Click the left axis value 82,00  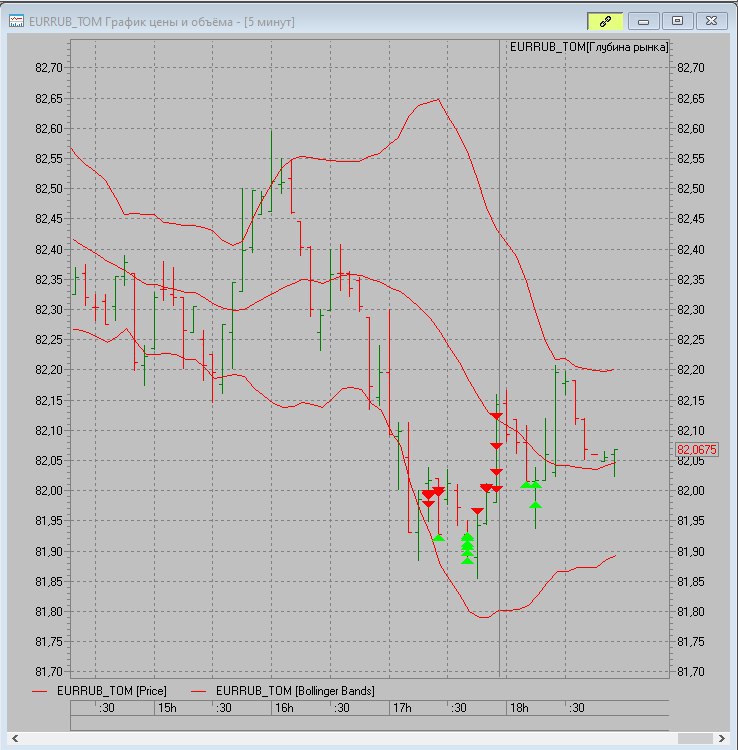[49, 491]
